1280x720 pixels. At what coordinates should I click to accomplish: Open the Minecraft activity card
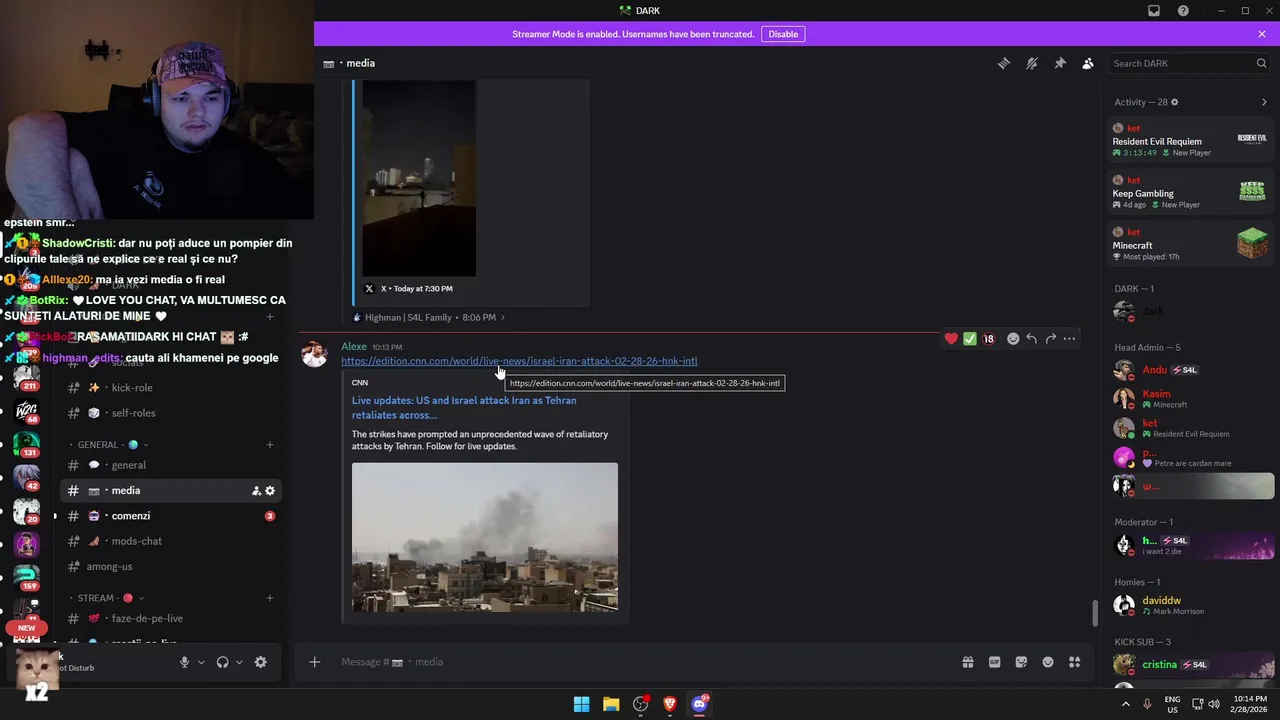pos(1190,245)
